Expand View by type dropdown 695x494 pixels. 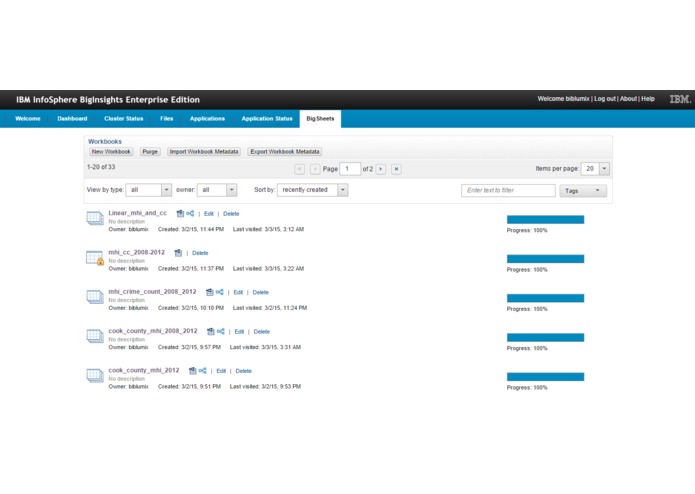[166, 190]
